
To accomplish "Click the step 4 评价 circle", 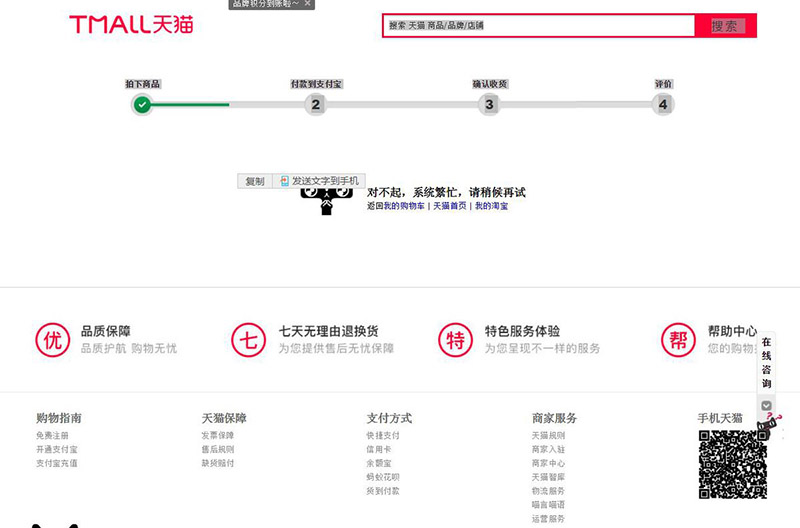I will coord(662,104).
